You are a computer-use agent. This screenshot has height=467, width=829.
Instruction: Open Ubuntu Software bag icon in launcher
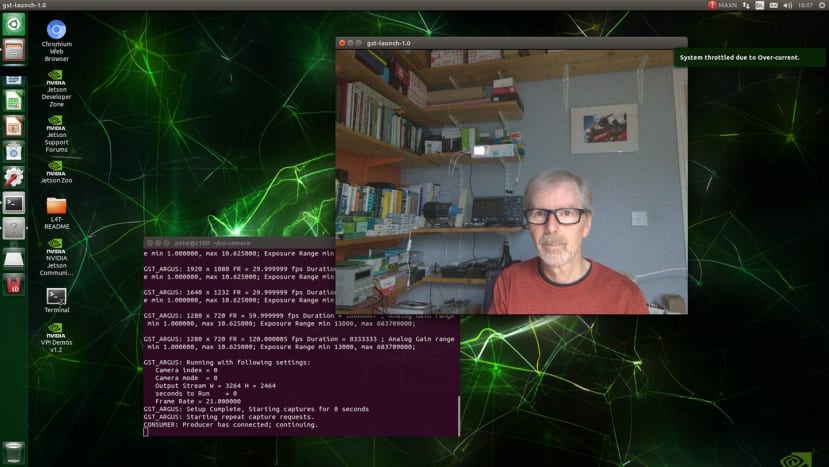(14, 152)
